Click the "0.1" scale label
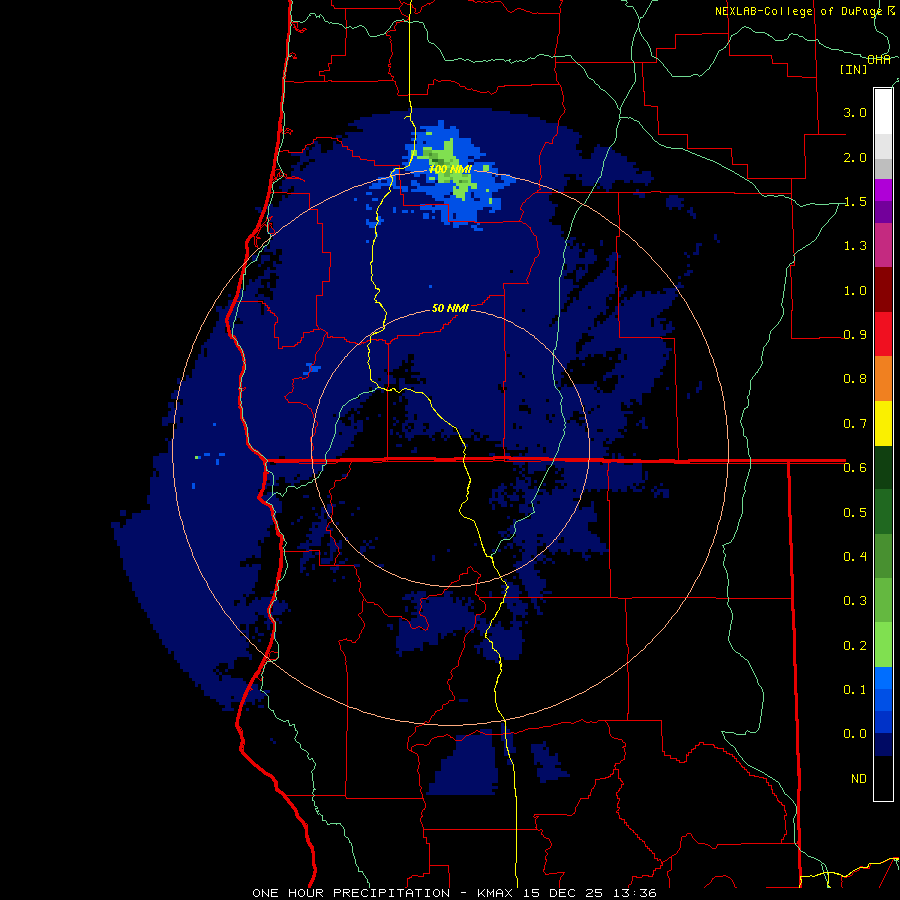900x900 pixels. [x=855, y=689]
